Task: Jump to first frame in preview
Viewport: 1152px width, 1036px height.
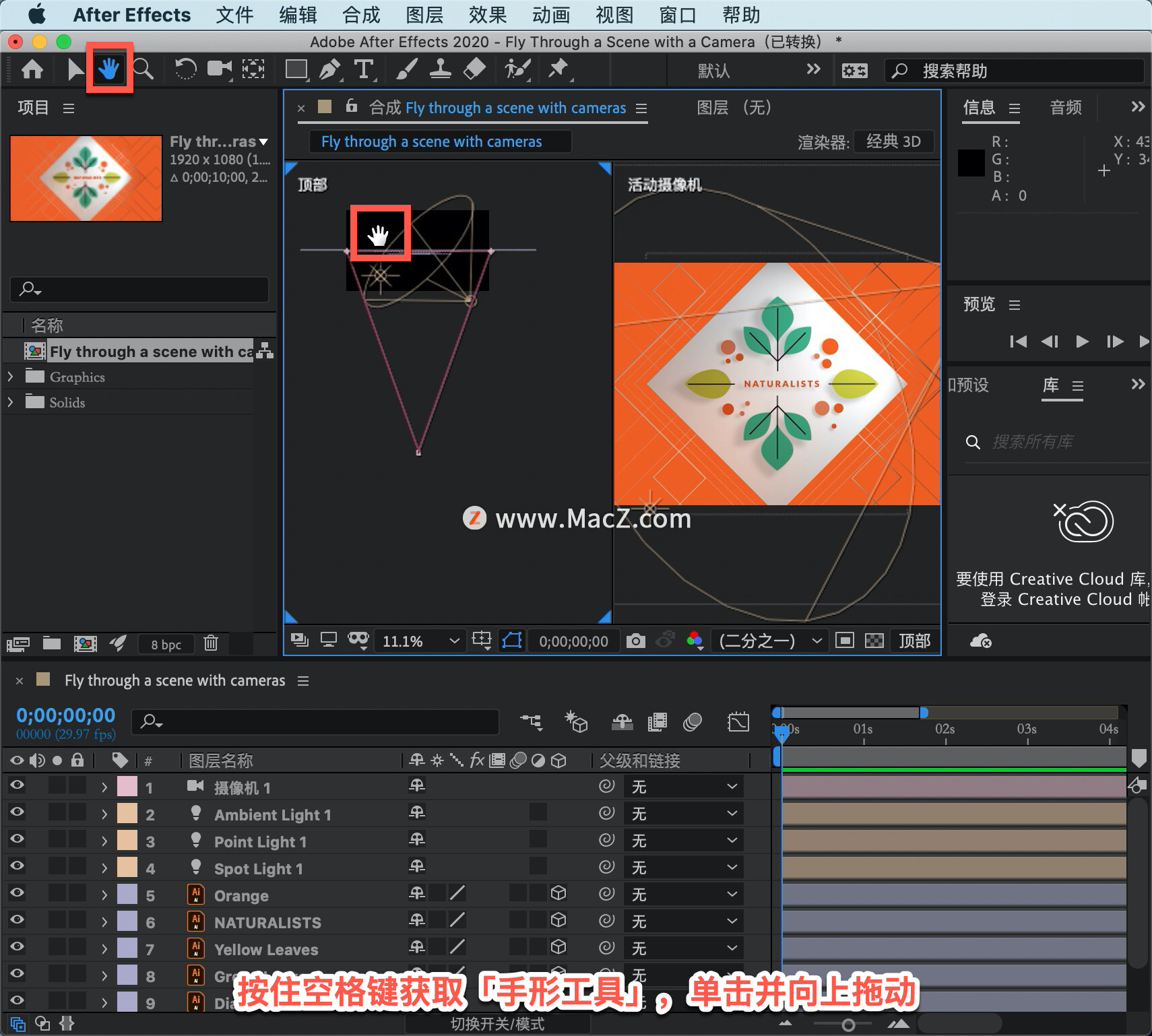Action: coord(1018,342)
